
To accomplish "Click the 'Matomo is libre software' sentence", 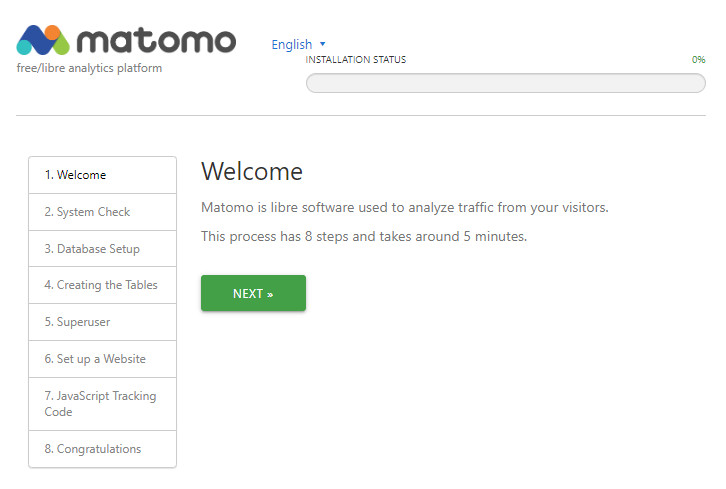I will (x=404, y=208).
